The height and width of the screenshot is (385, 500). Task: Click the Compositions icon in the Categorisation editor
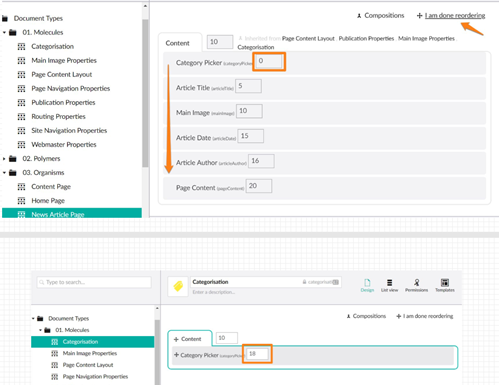348,316
